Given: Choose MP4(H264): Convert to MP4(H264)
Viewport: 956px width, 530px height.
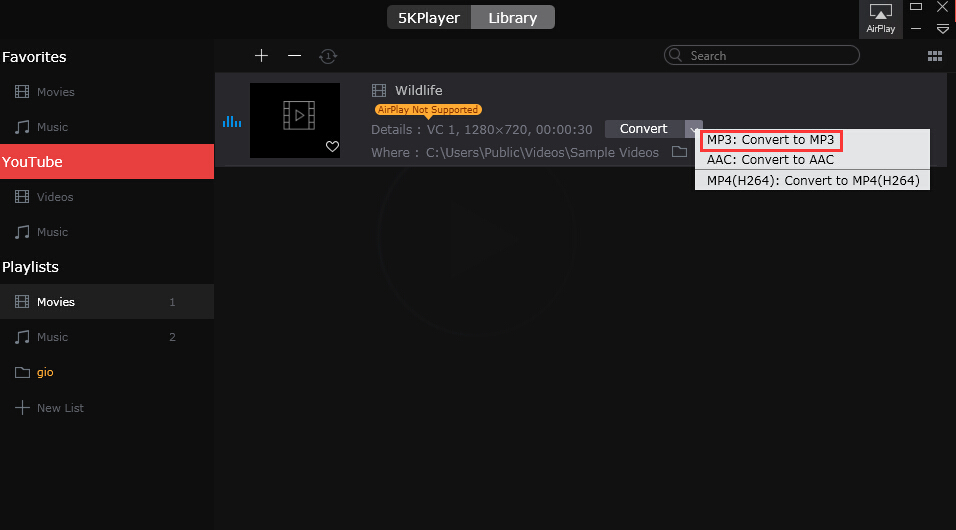Looking at the screenshot, I should [812, 181].
